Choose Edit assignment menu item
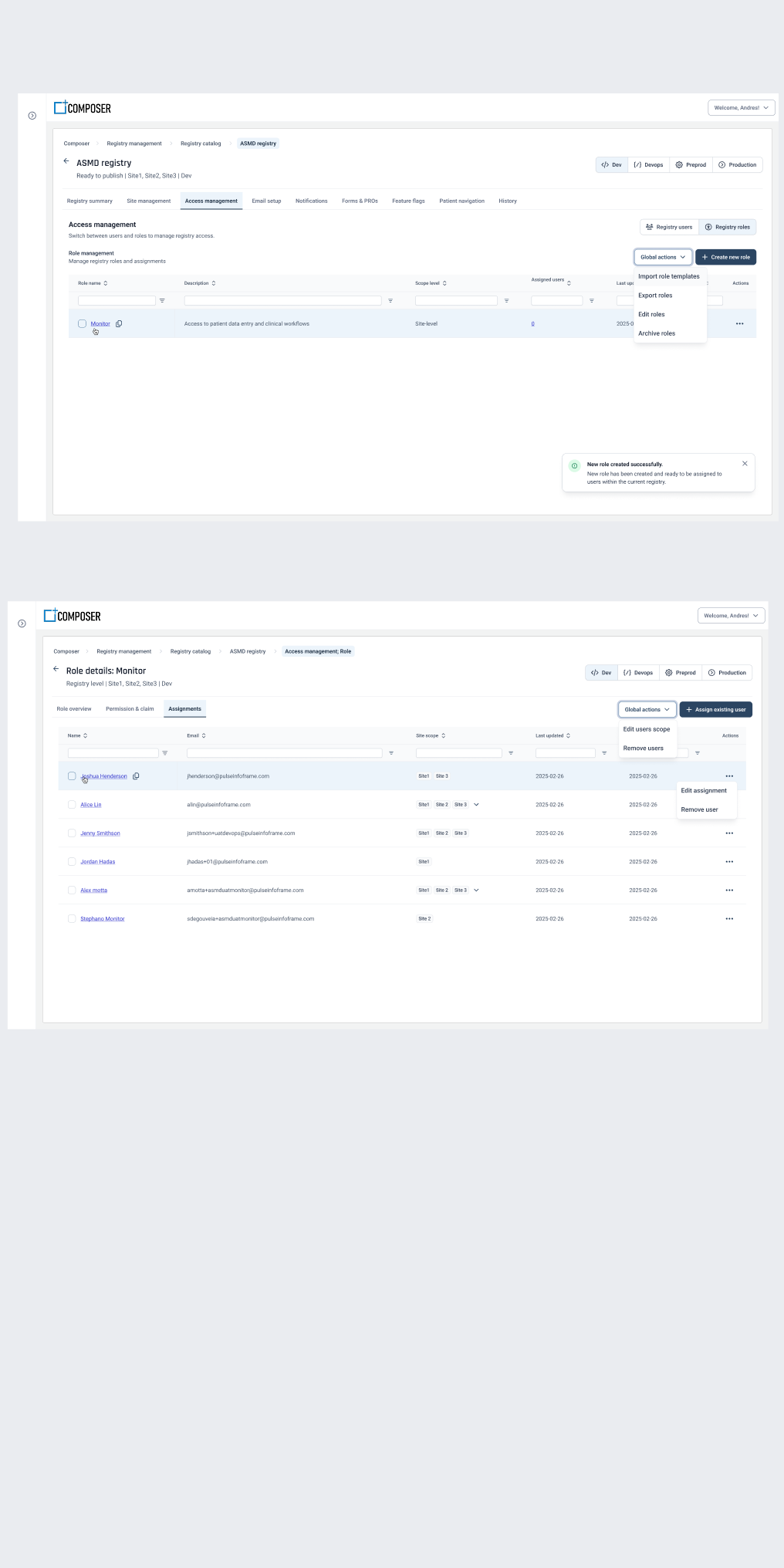The height and width of the screenshot is (1568, 784). coord(706,791)
